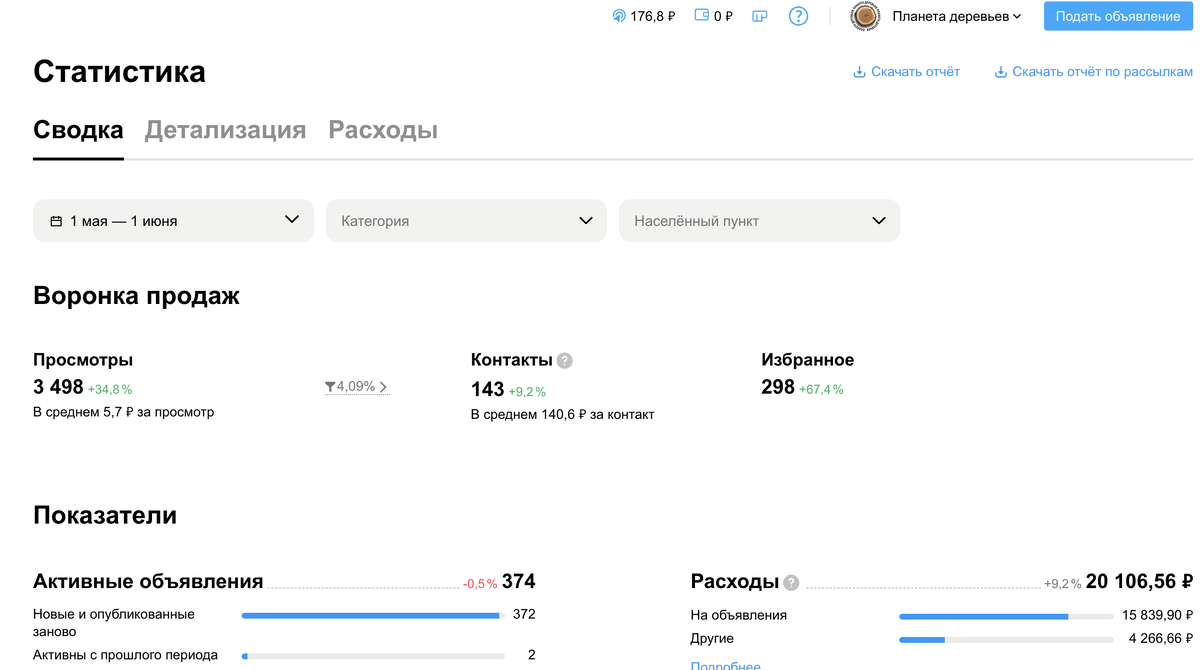The image size is (1200, 670).
Task: Open the calendar icon in the date filter
Action: 56,220
